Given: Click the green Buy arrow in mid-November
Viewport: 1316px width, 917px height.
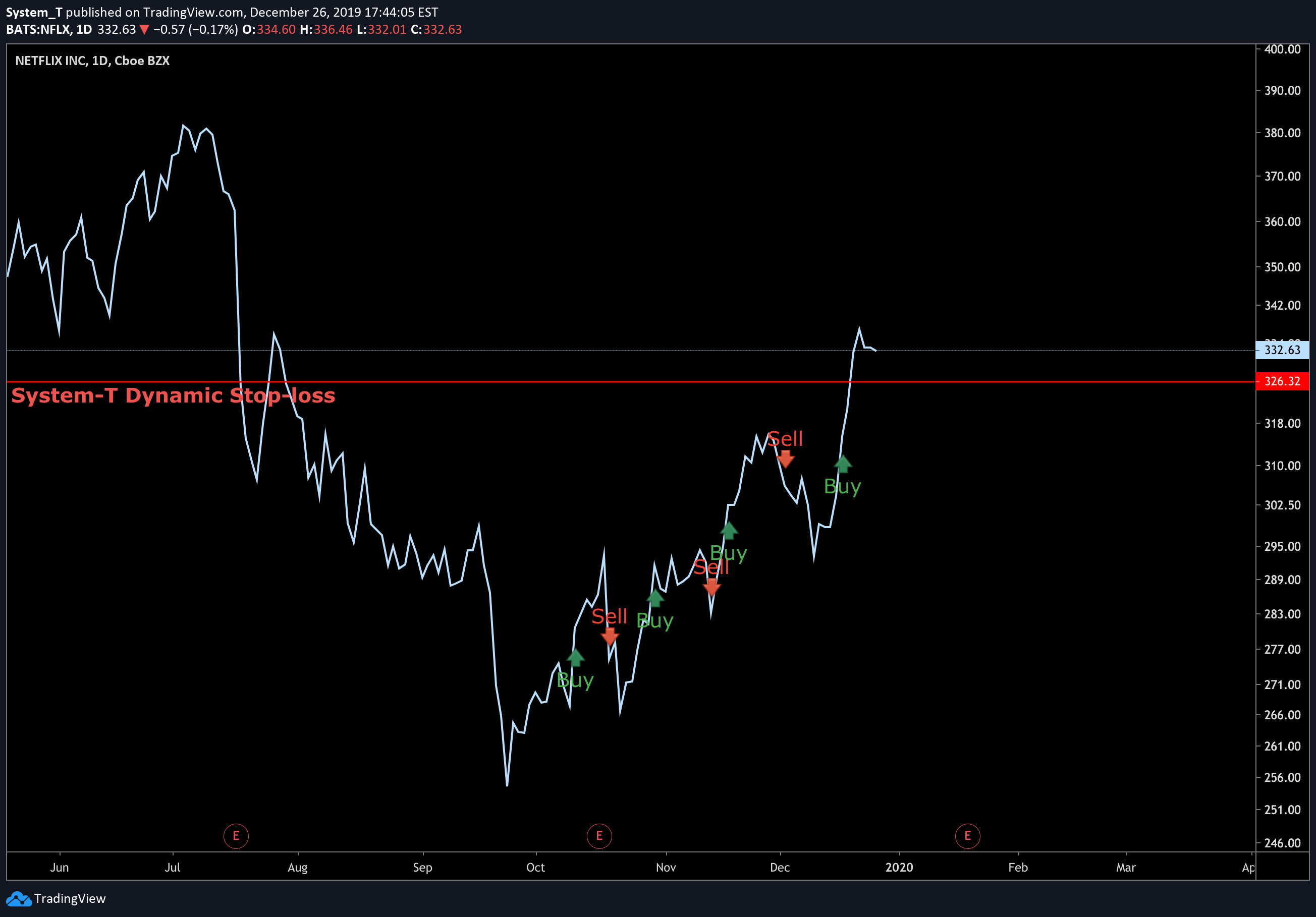Looking at the screenshot, I should point(729,531).
